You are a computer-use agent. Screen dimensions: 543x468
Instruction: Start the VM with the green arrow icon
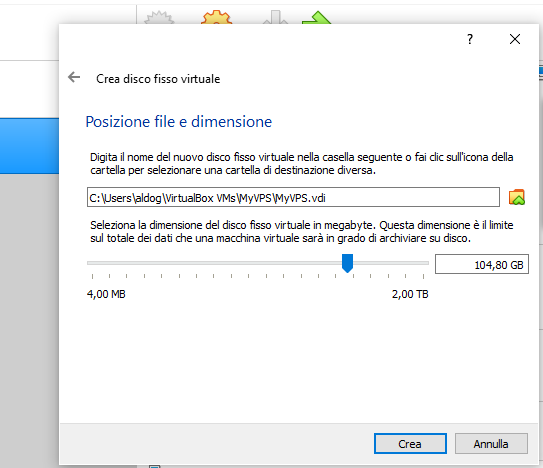[x=316, y=18]
